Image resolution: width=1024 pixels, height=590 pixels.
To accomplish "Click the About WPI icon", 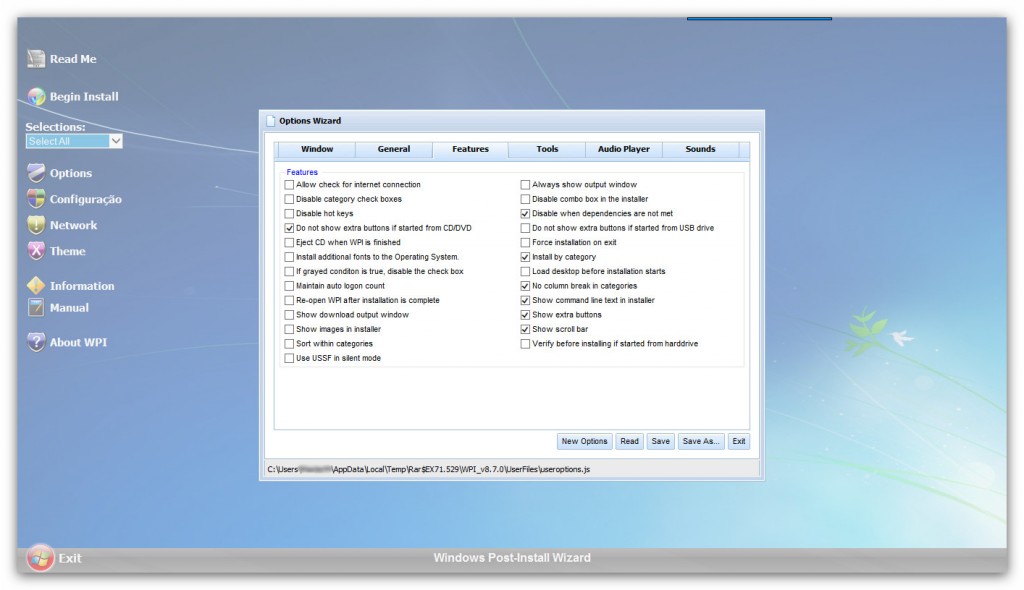I will tap(37, 342).
